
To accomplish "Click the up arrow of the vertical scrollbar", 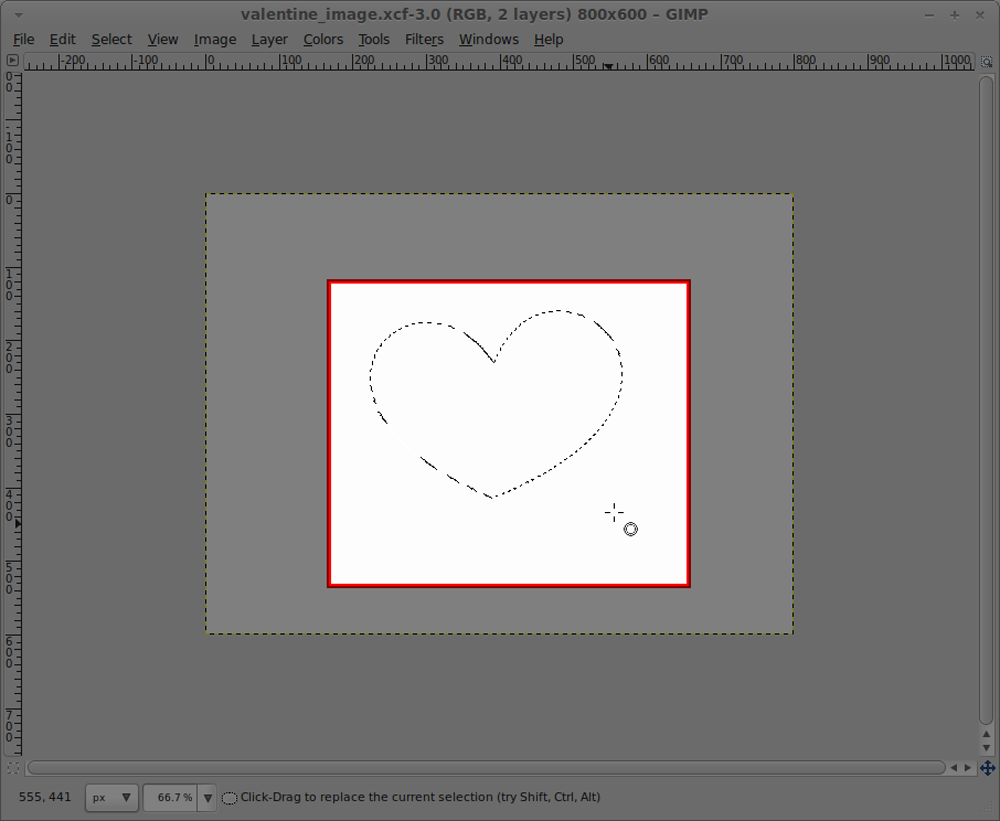I will pyautogui.click(x=985, y=733).
